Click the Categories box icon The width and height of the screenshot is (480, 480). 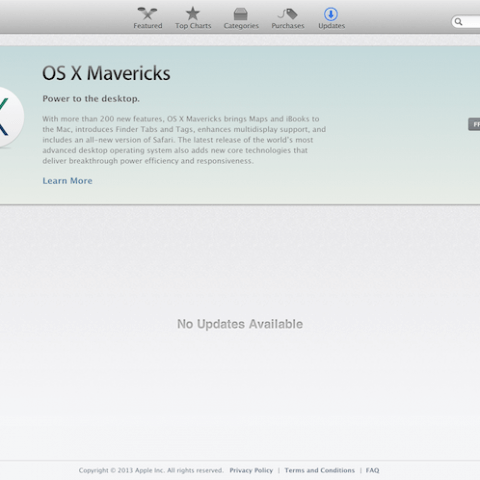tap(240, 14)
